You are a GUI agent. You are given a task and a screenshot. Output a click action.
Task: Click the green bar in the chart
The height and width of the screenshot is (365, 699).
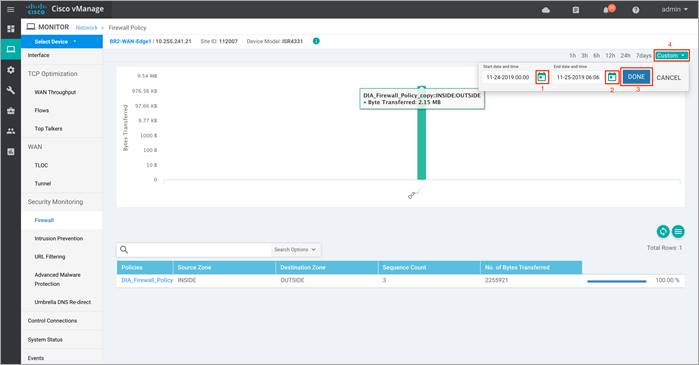[421, 133]
